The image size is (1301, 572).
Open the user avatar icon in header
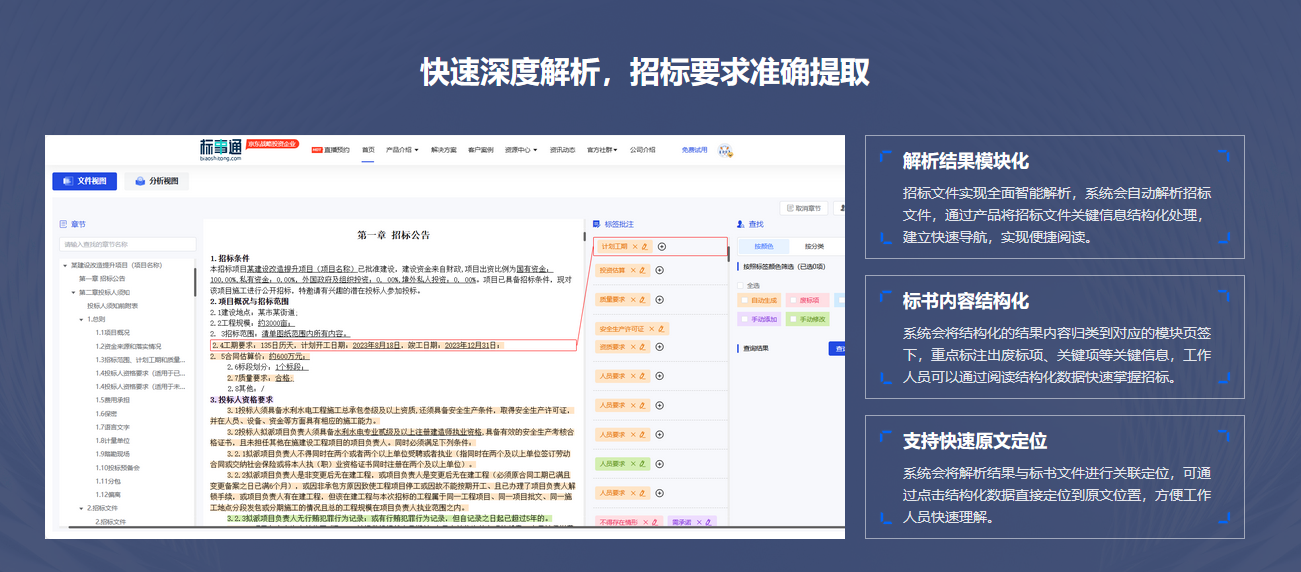tap(725, 151)
